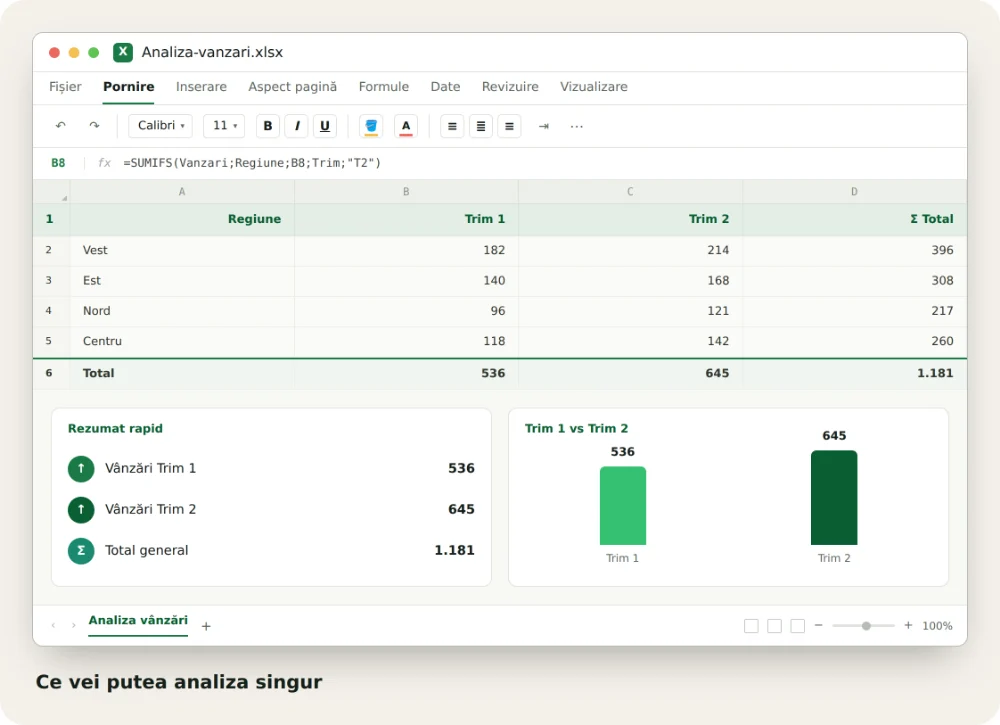Image resolution: width=1000 pixels, height=725 pixels.
Task: Select column D header
Action: point(855,192)
